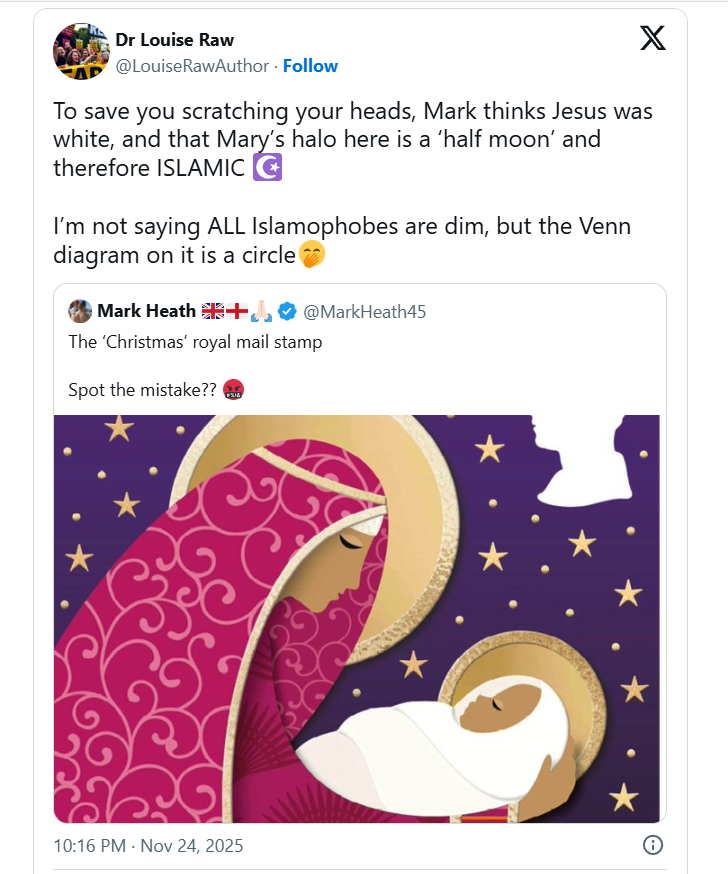Click the blue verified badge
The image size is (728, 874).
coord(286,312)
